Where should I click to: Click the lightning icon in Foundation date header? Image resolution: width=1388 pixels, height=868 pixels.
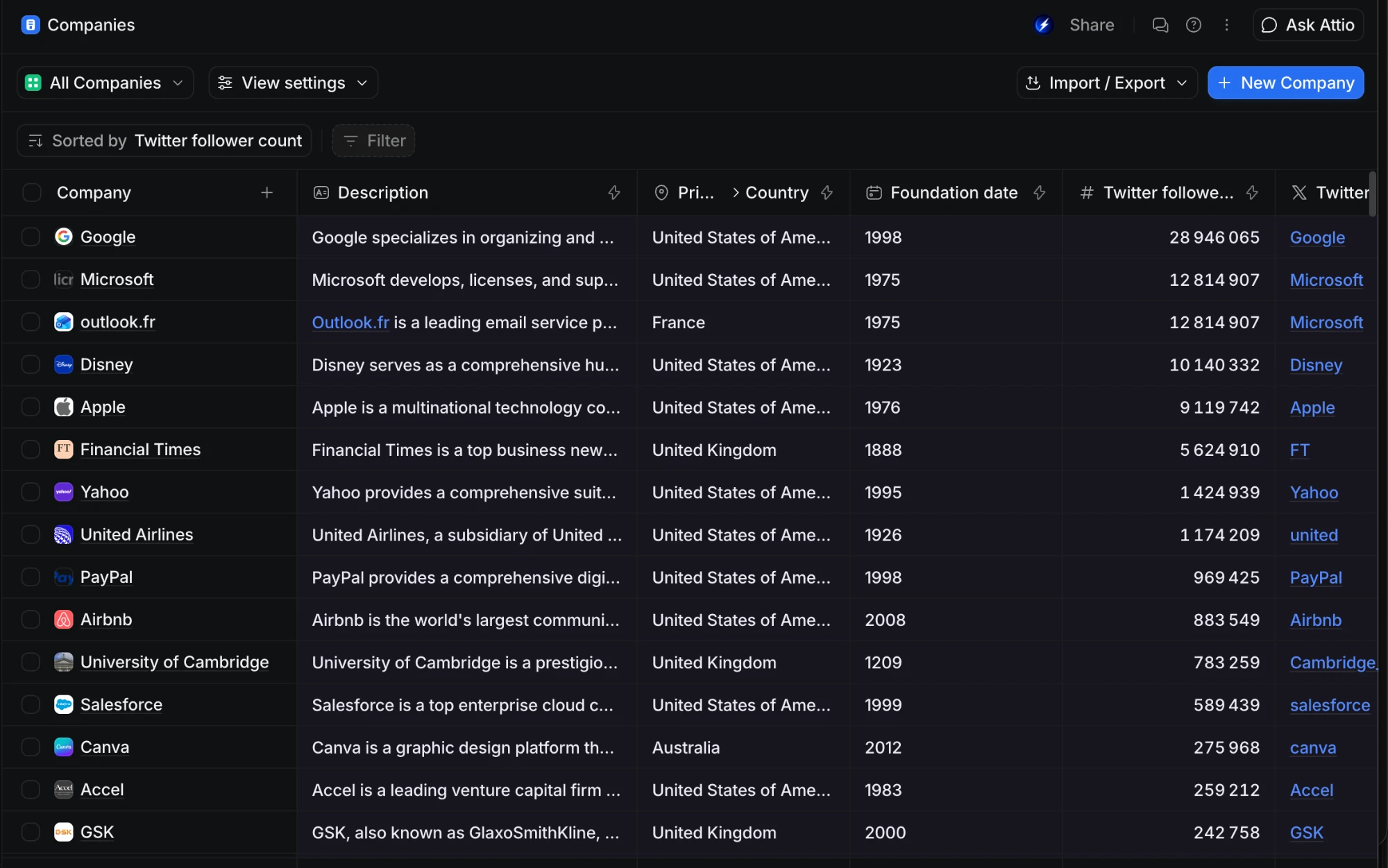[x=1040, y=192]
